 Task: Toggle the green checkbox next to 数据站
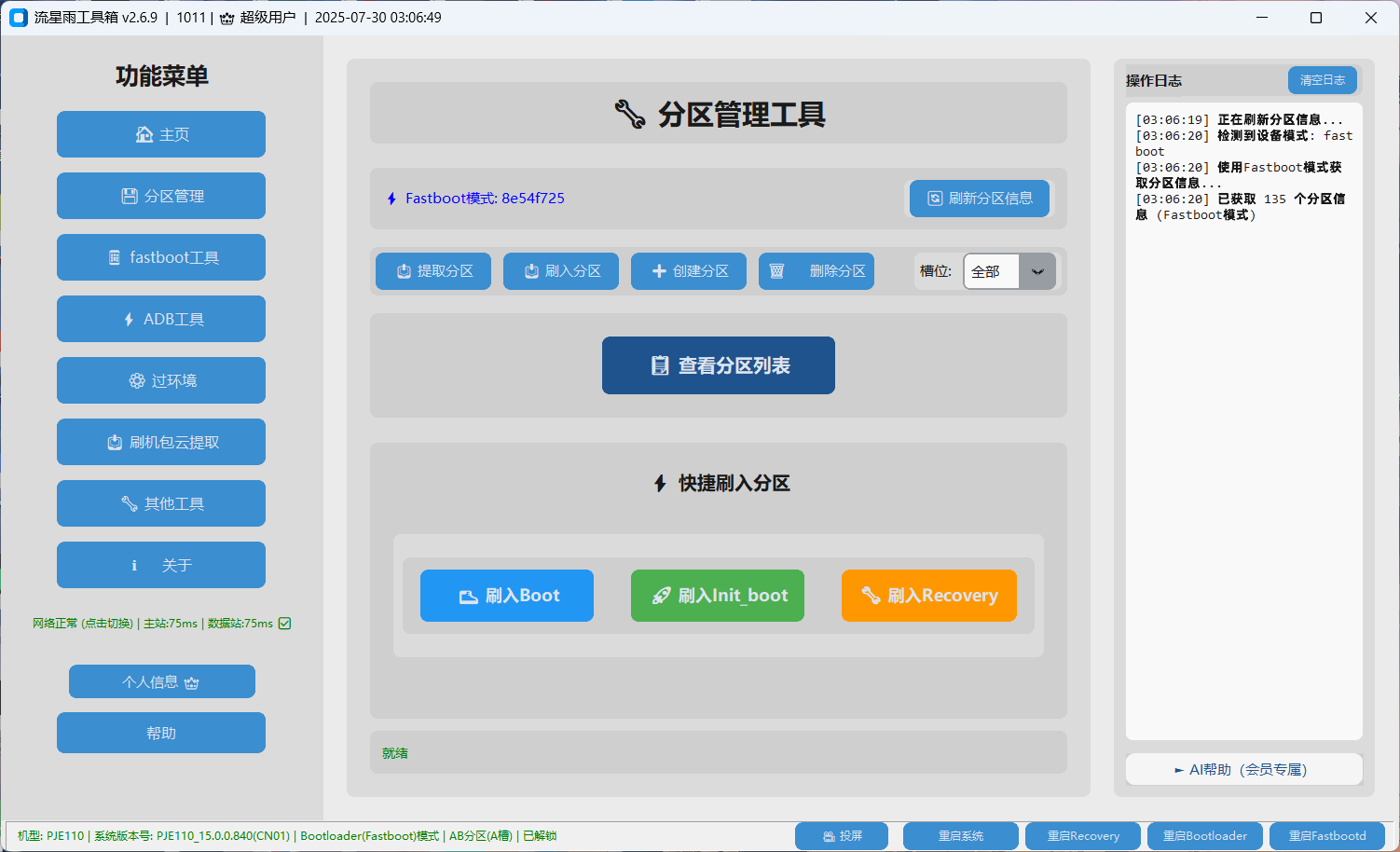tap(286, 623)
